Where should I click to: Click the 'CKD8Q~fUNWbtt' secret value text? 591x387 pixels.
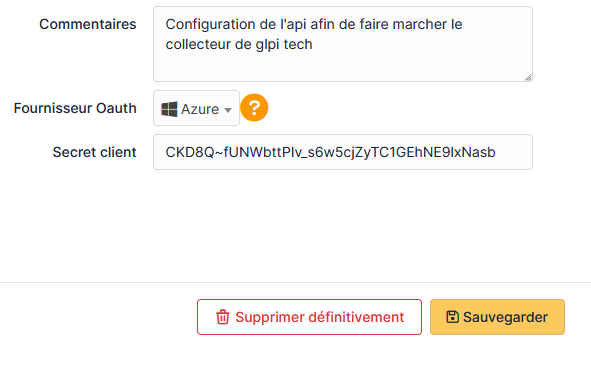coord(331,152)
